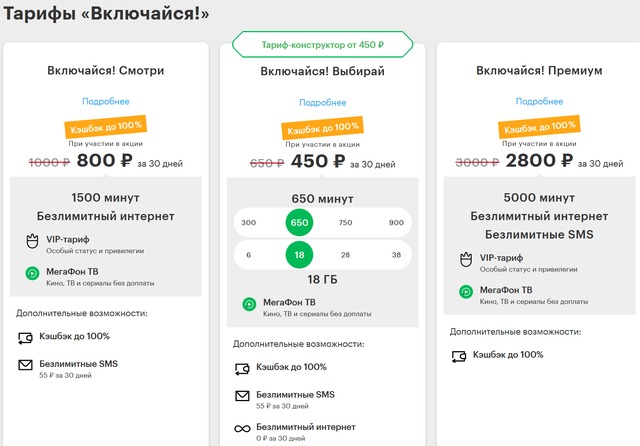Click the VIP crown icon in Премиум tariff

[x=466, y=260]
